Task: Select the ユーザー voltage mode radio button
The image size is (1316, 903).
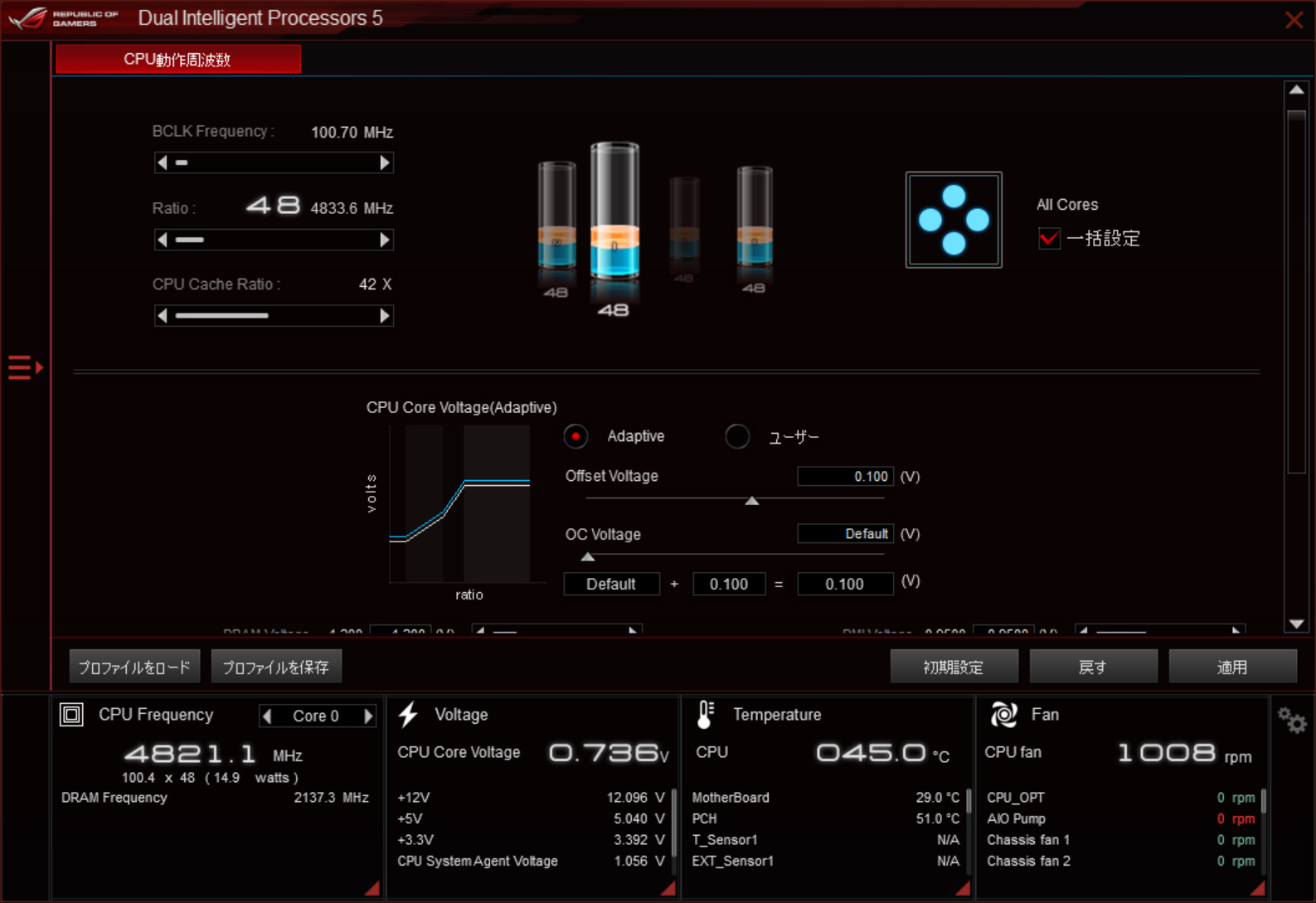Action: [737, 436]
